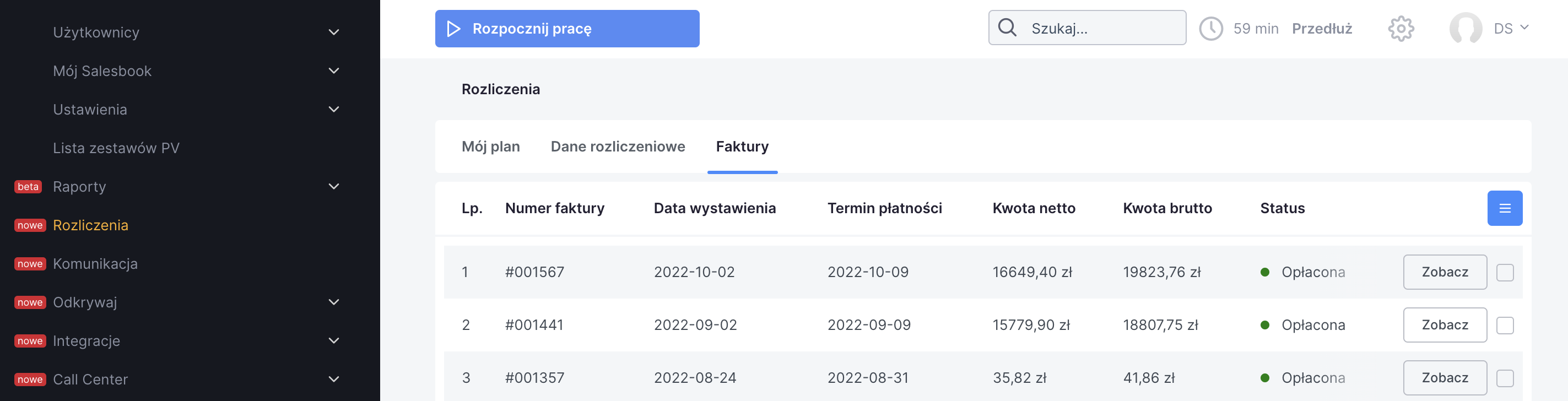Switch to the Mój plan tab
Screen dimensions: 1568x401
(x=490, y=147)
